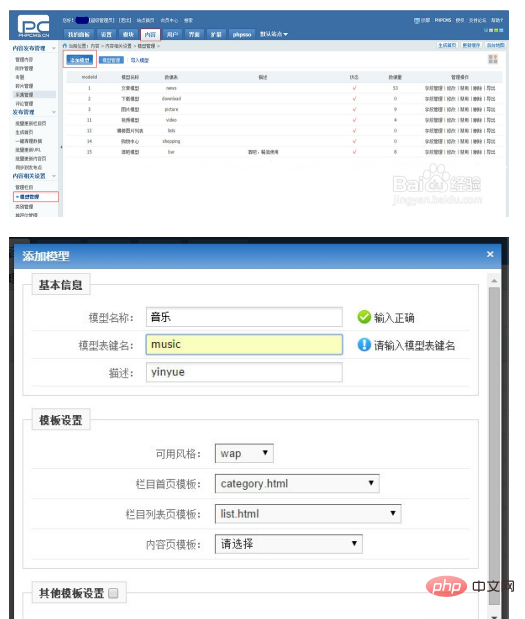
Task: Open 专题 in the sidebar
Action: click(20, 77)
